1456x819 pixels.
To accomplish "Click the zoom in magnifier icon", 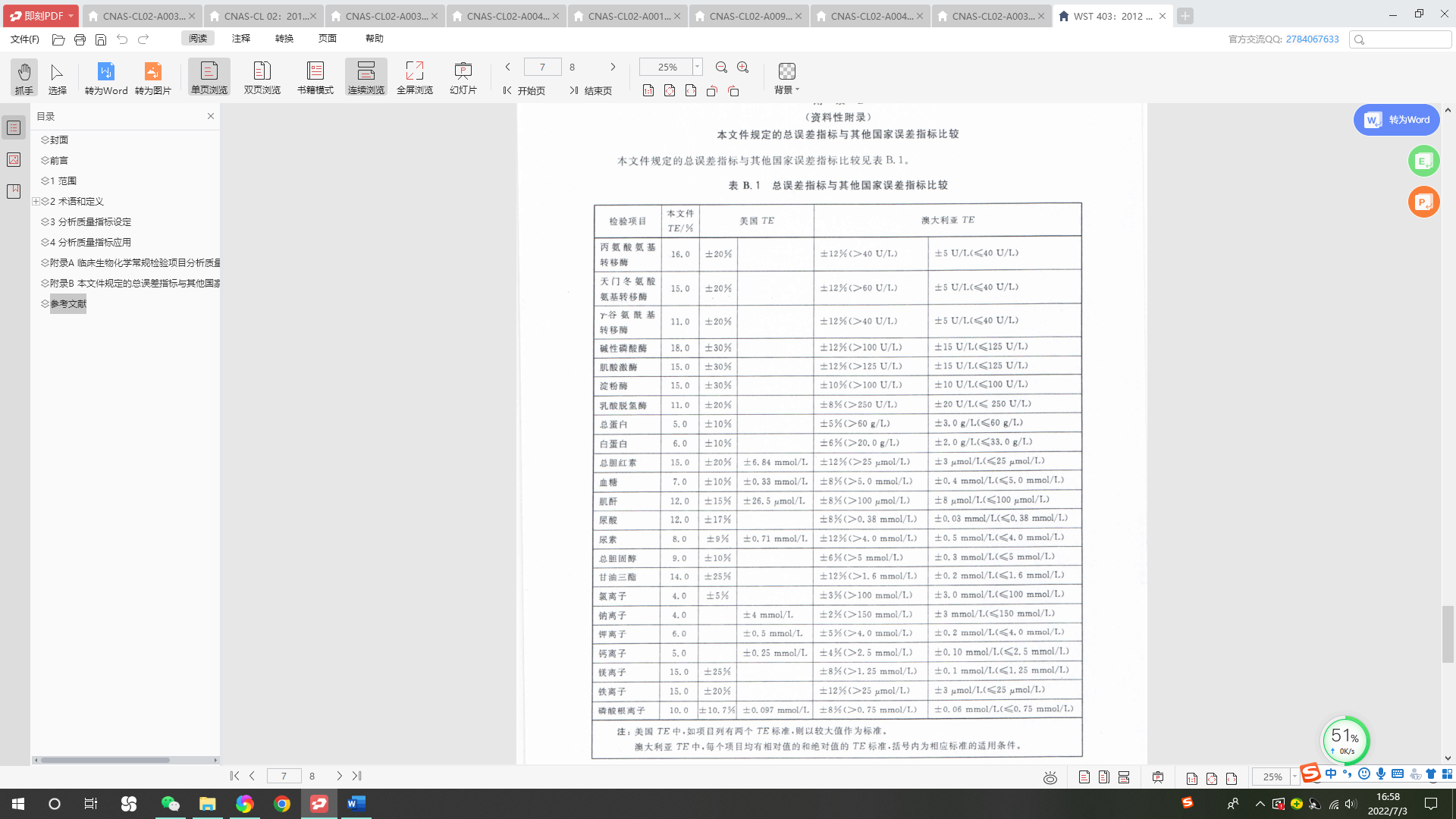I will click(x=743, y=67).
